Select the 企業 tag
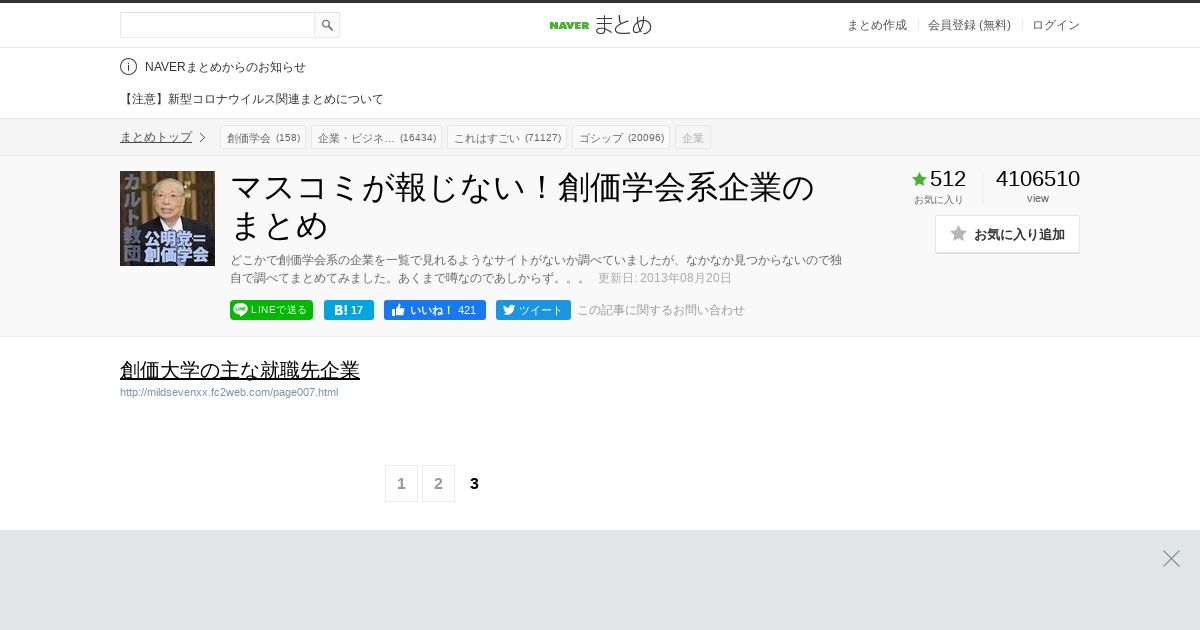1200x630 pixels. [693, 137]
